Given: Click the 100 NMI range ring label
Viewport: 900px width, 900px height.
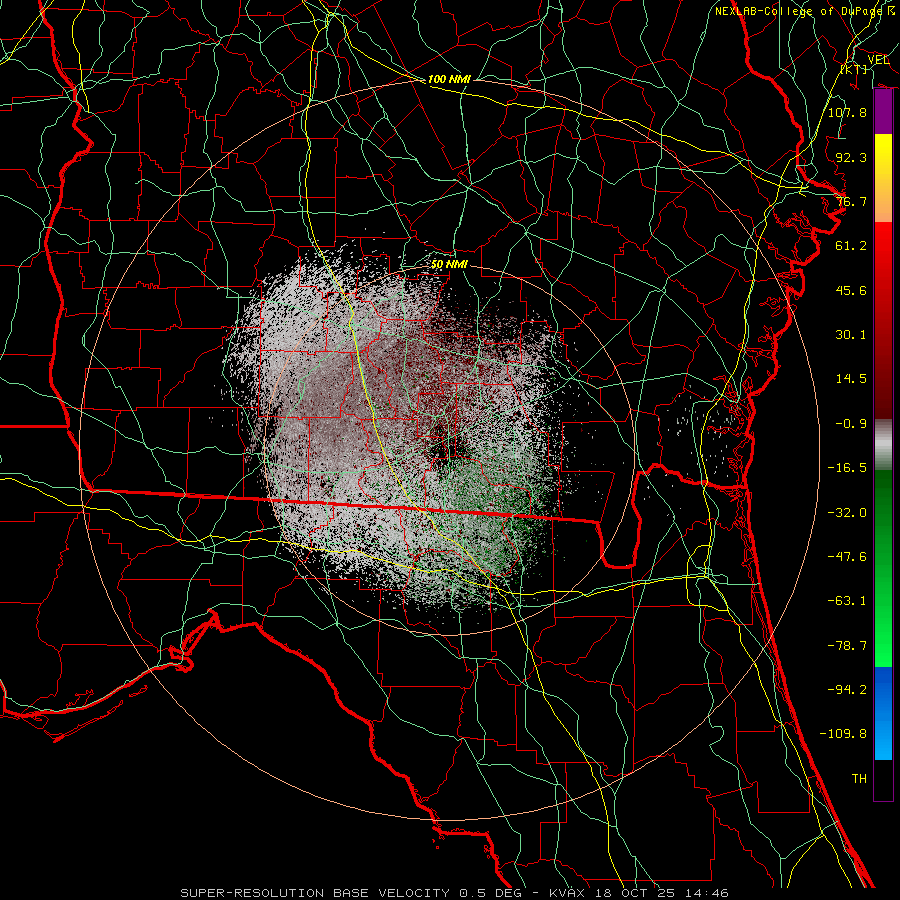Looking at the screenshot, I should (x=449, y=79).
